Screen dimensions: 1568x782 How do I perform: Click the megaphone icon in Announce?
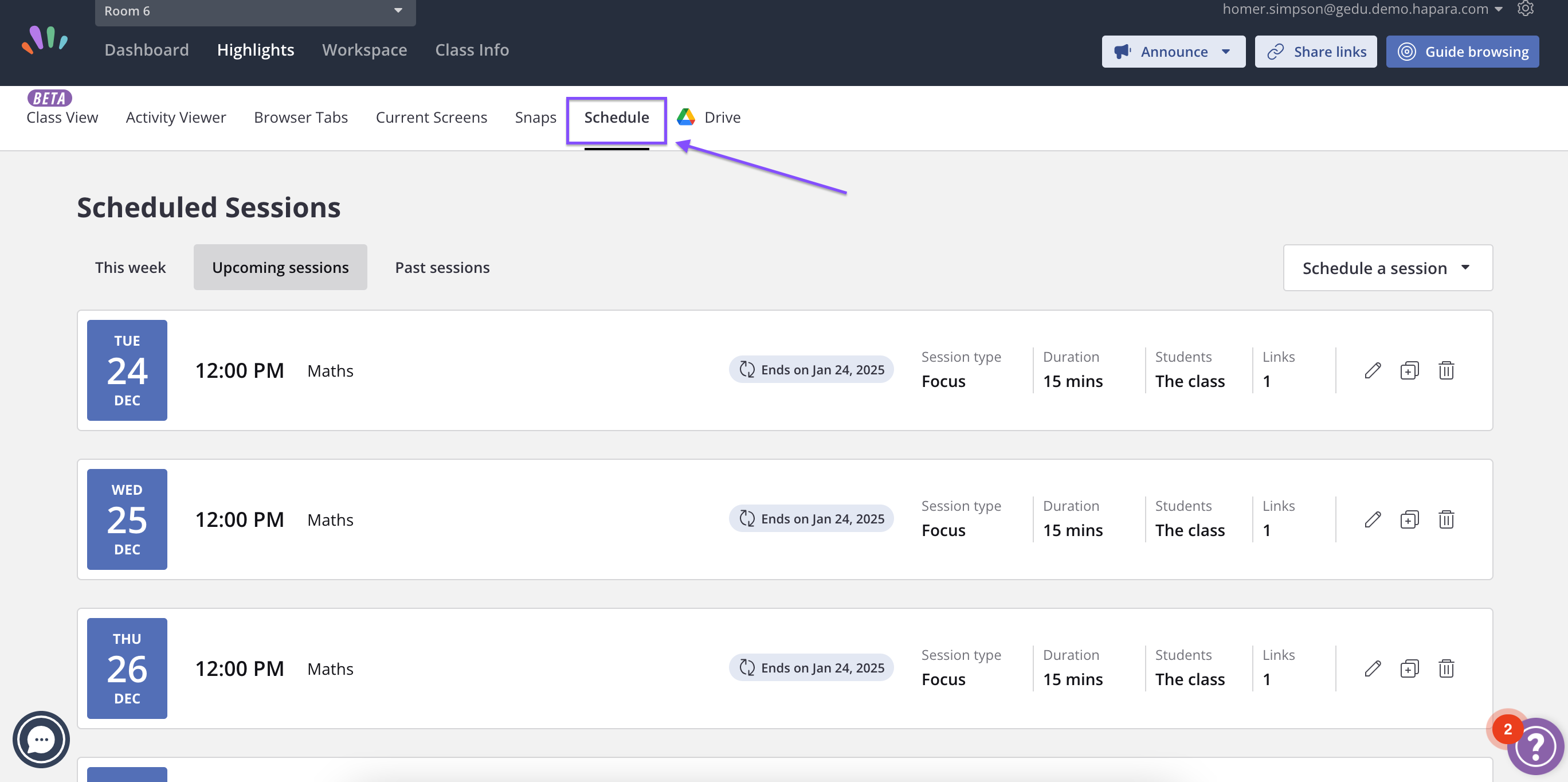pyautogui.click(x=1123, y=52)
